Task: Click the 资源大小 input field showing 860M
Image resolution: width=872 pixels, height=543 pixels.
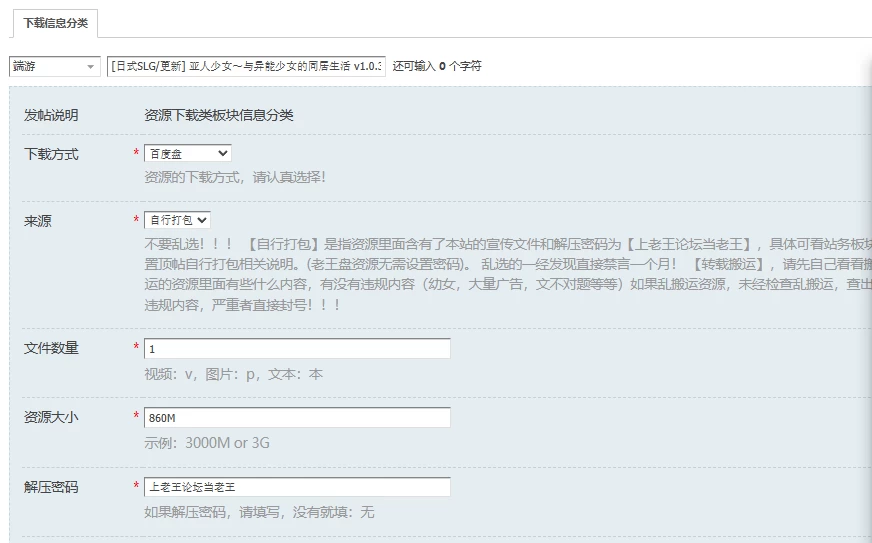Action: [x=297, y=418]
